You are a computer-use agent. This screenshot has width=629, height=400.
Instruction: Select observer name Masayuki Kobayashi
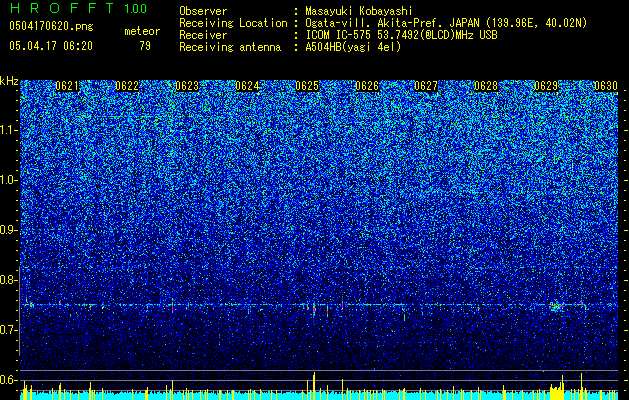(358, 11)
